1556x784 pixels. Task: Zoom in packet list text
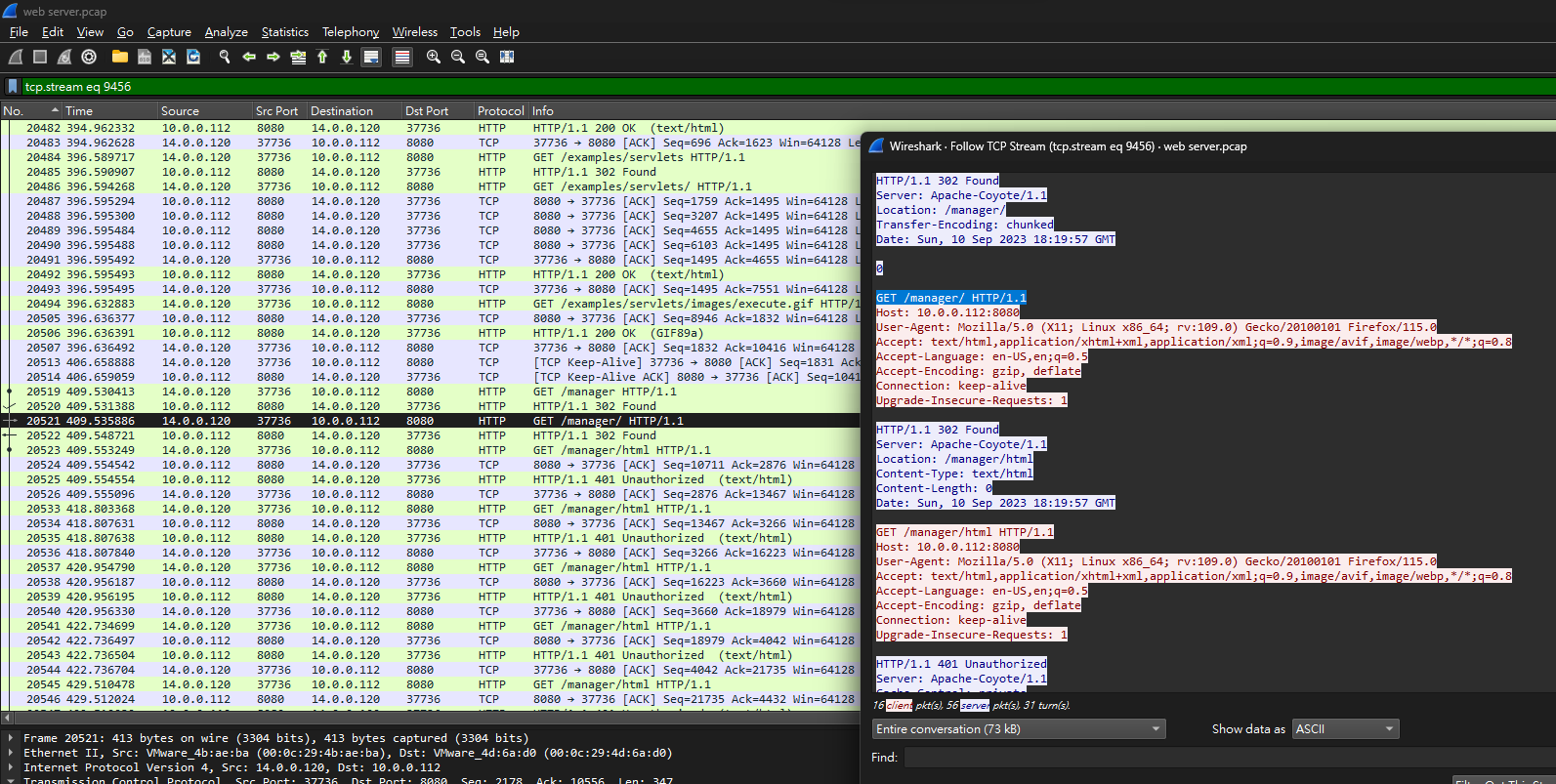(x=434, y=57)
